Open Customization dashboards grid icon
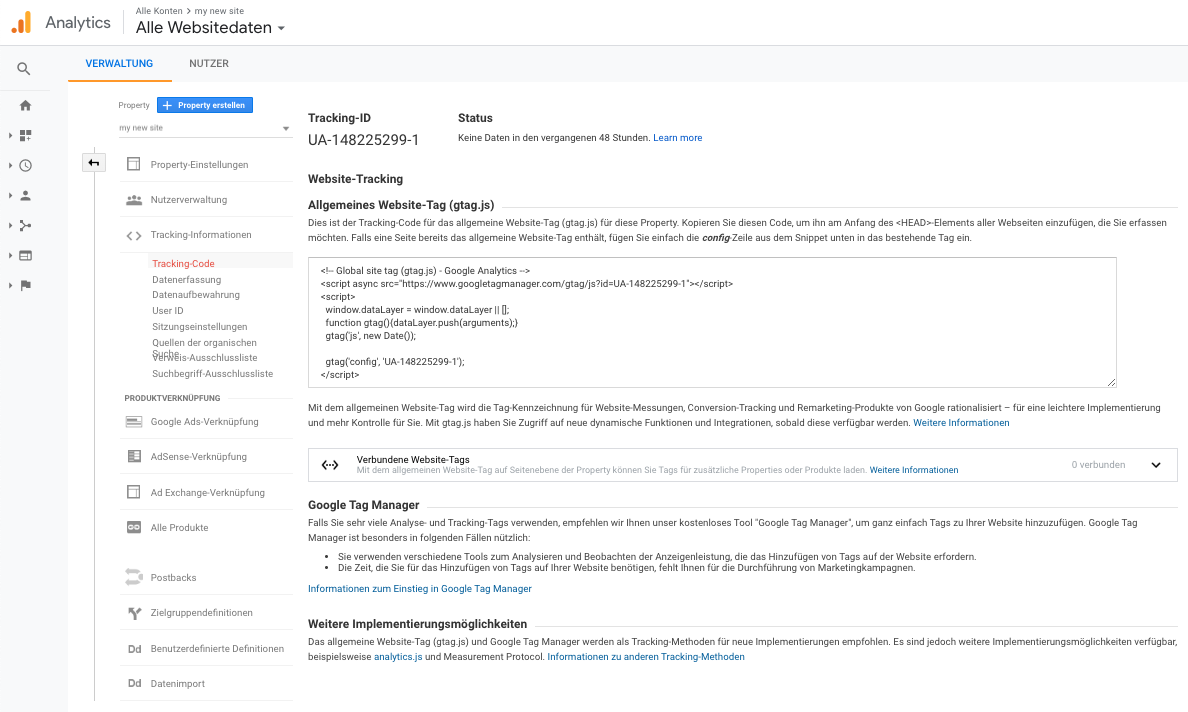The image size is (1188, 712). point(25,136)
